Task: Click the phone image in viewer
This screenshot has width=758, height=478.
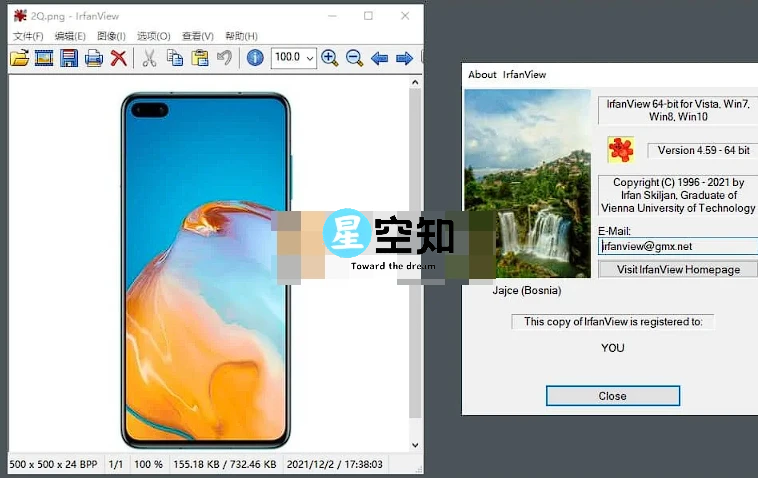Action: pyautogui.click(x=206, y=271)
